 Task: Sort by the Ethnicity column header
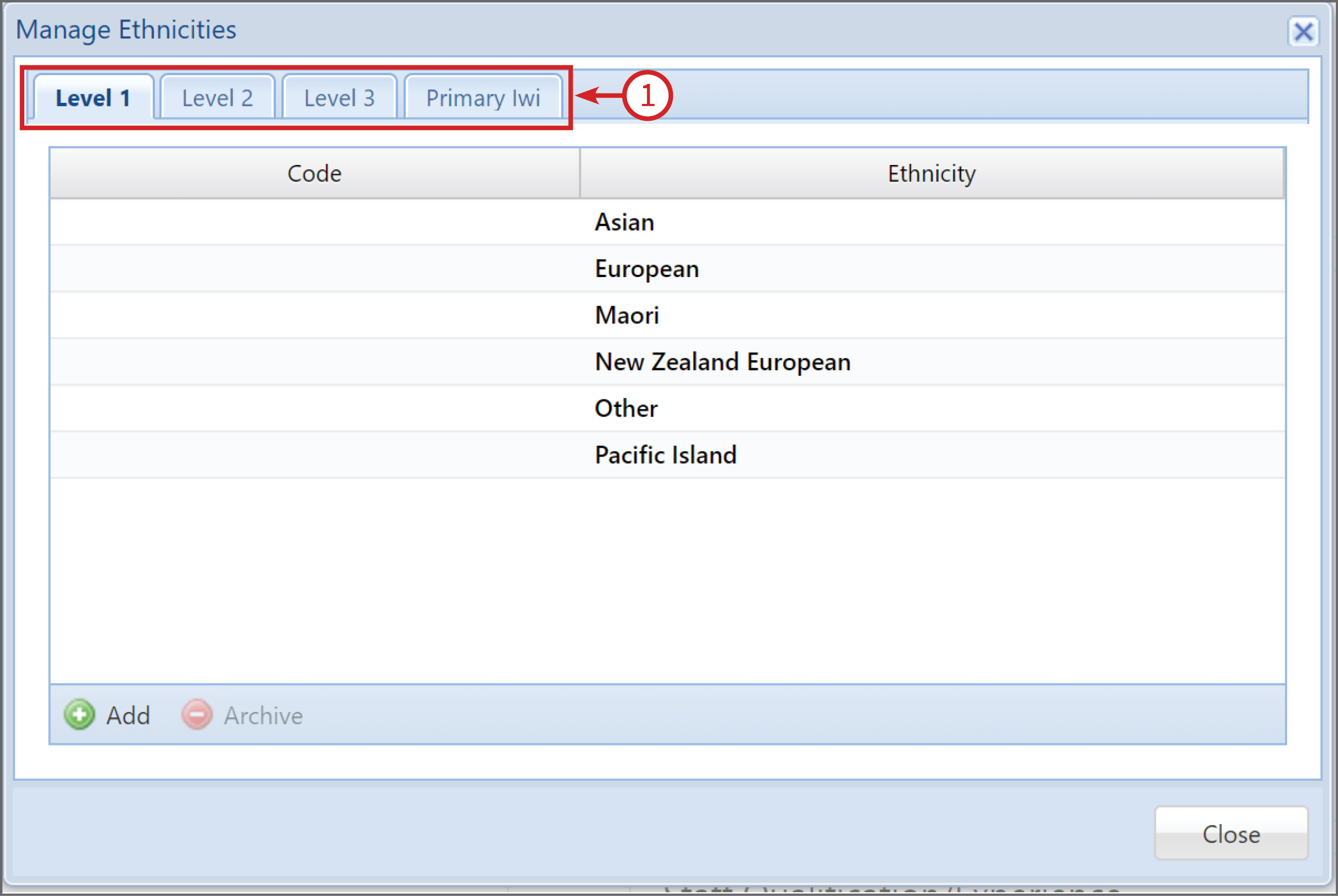[x=932, y=173]
